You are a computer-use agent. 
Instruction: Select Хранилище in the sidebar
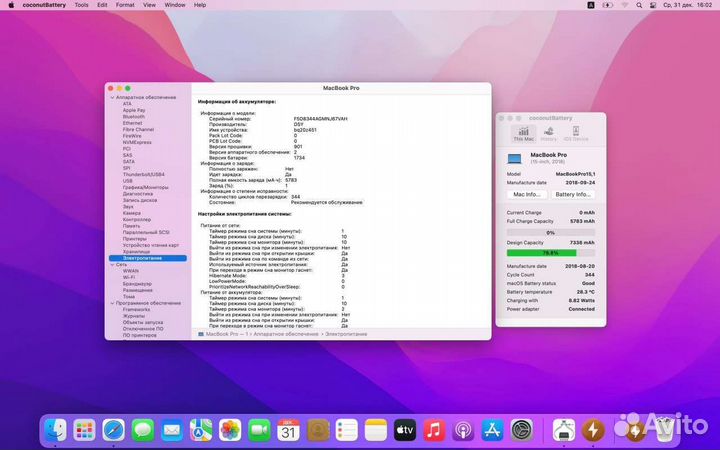tap(136, 252)
